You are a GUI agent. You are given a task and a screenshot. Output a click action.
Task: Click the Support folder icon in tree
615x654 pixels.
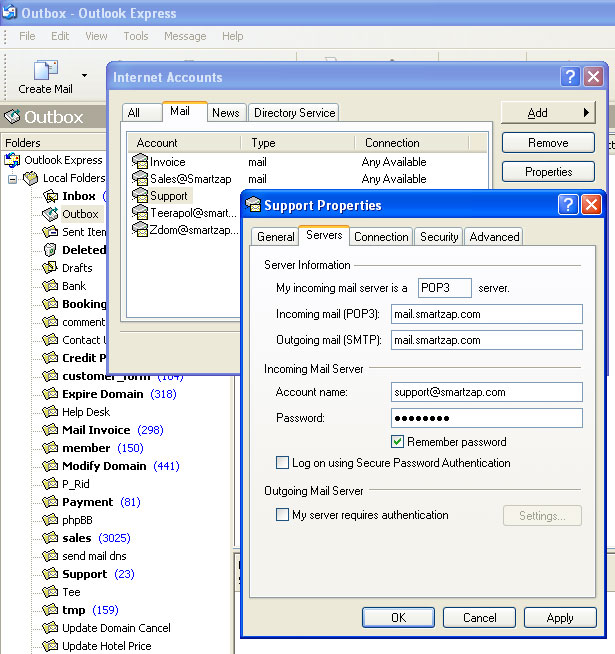pyautogui.click(x=50, y=574)
